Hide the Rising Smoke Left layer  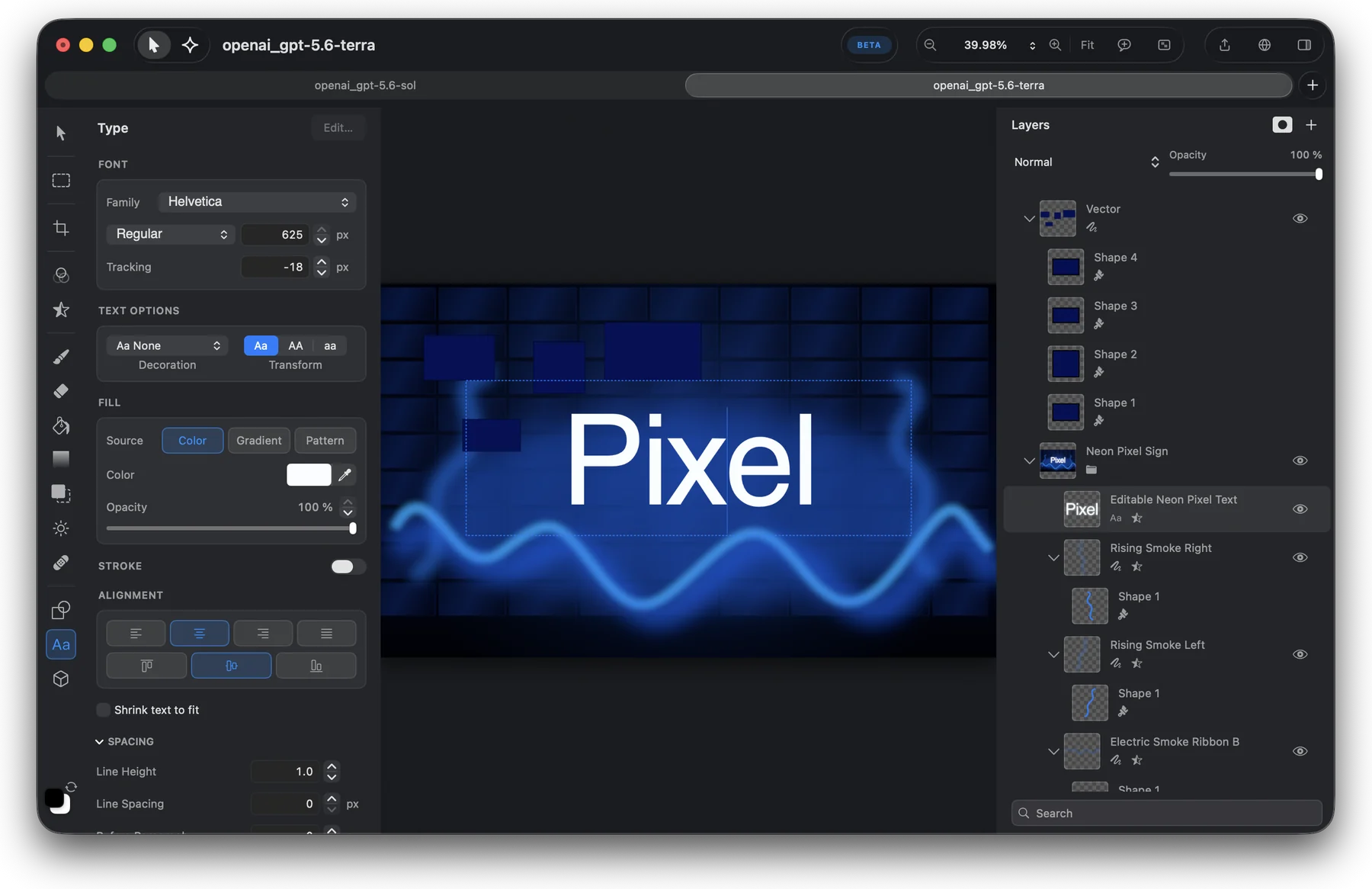[x=1300, y=654]
